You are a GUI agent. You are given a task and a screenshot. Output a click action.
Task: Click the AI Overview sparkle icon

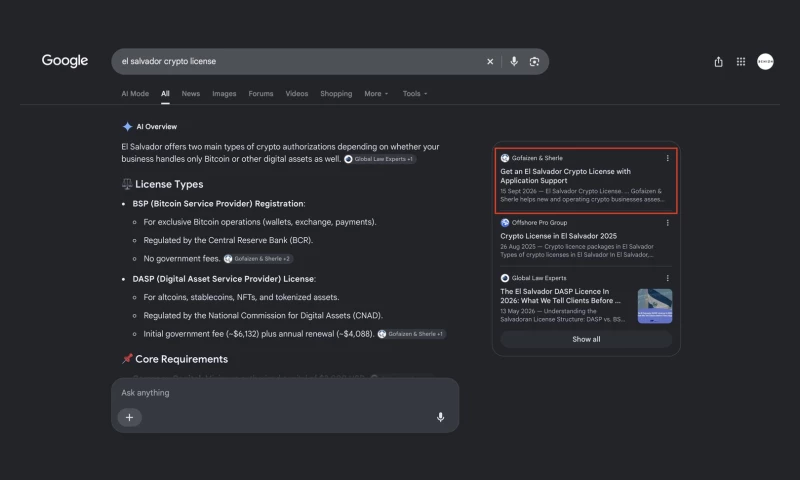(128, 127)
